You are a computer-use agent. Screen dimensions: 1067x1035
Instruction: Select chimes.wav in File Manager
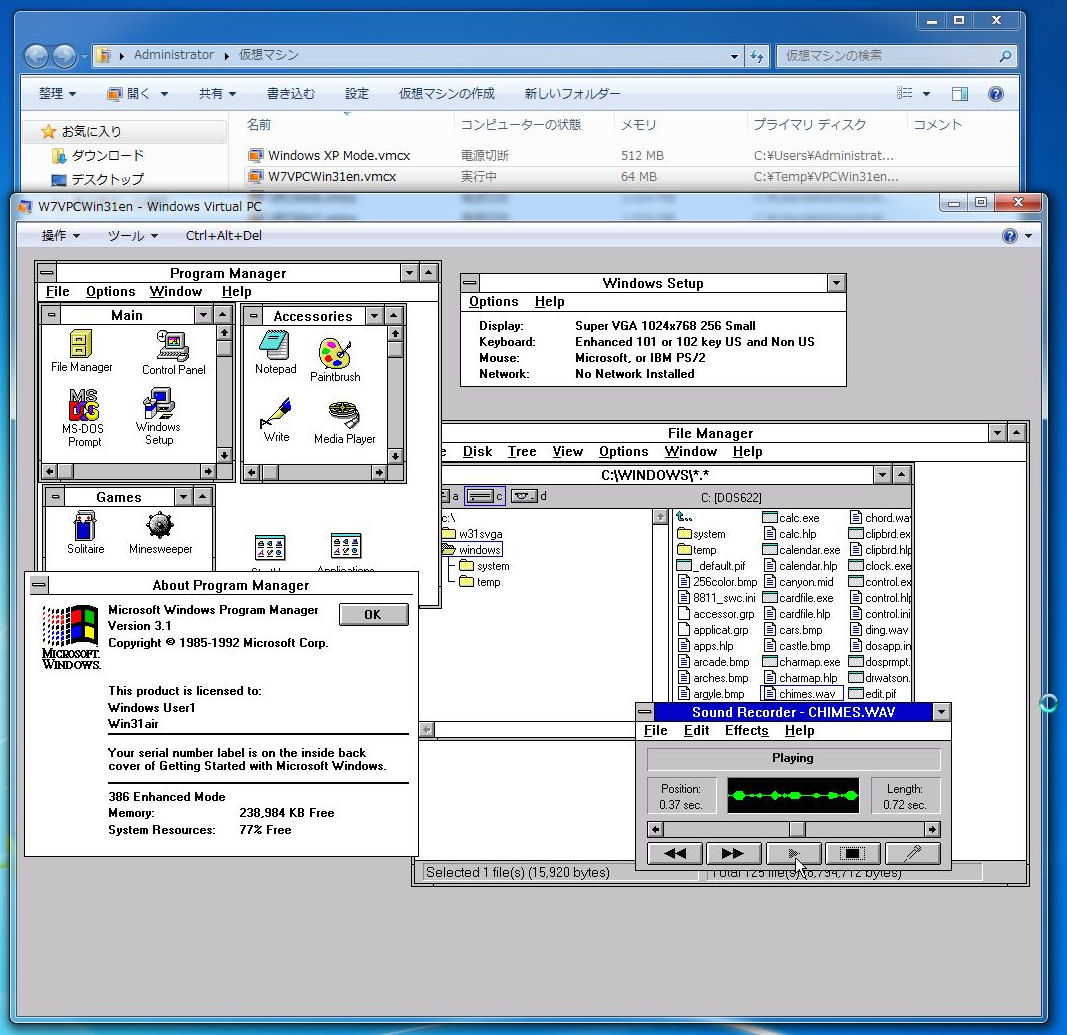802,694
